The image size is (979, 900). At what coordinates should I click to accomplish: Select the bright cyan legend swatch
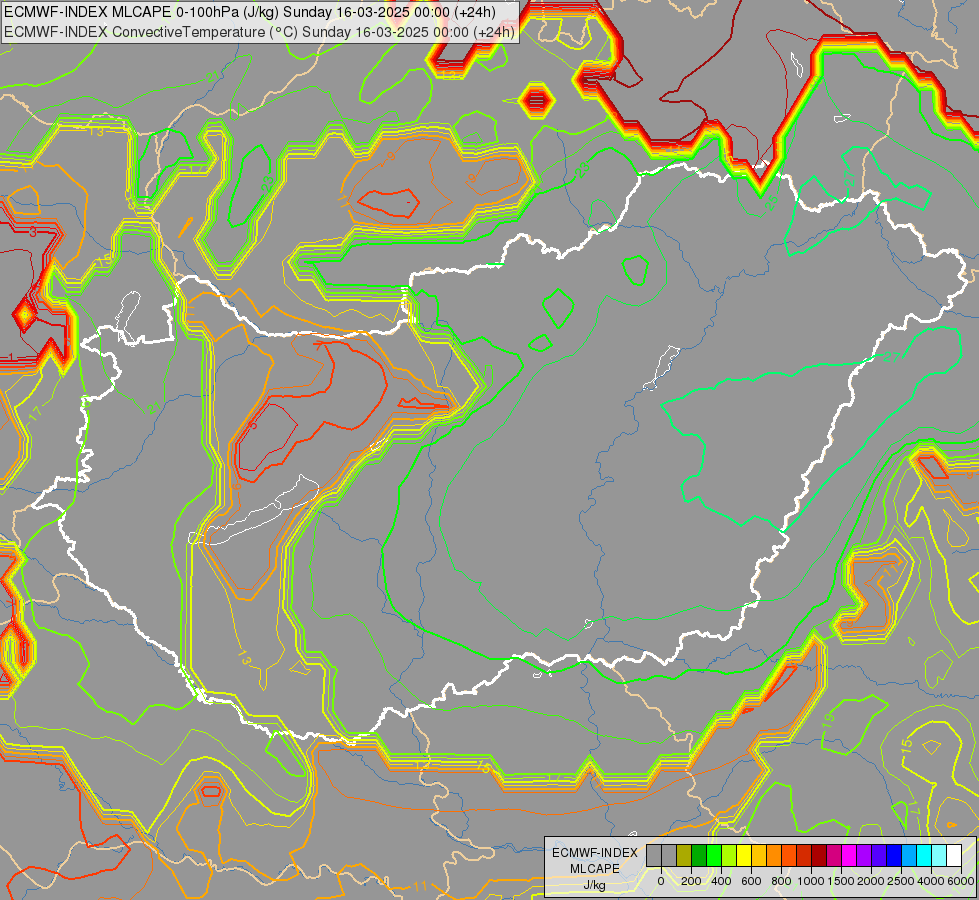(x=925, y=855)
